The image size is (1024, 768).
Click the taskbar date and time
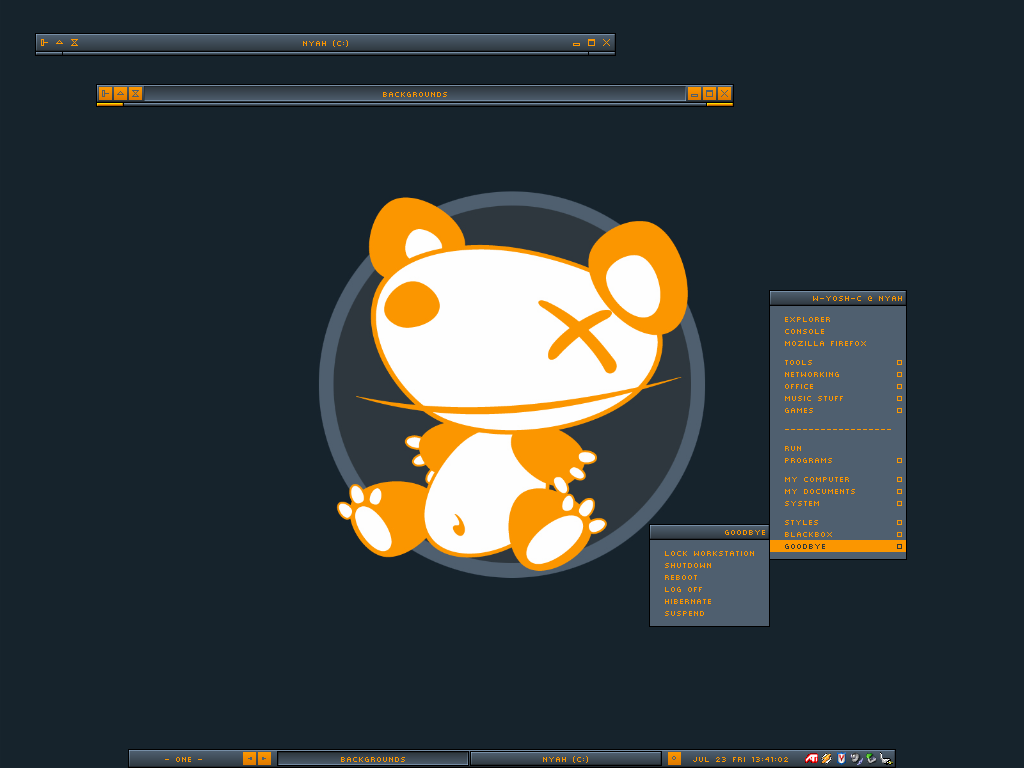[x=741, y=760]
